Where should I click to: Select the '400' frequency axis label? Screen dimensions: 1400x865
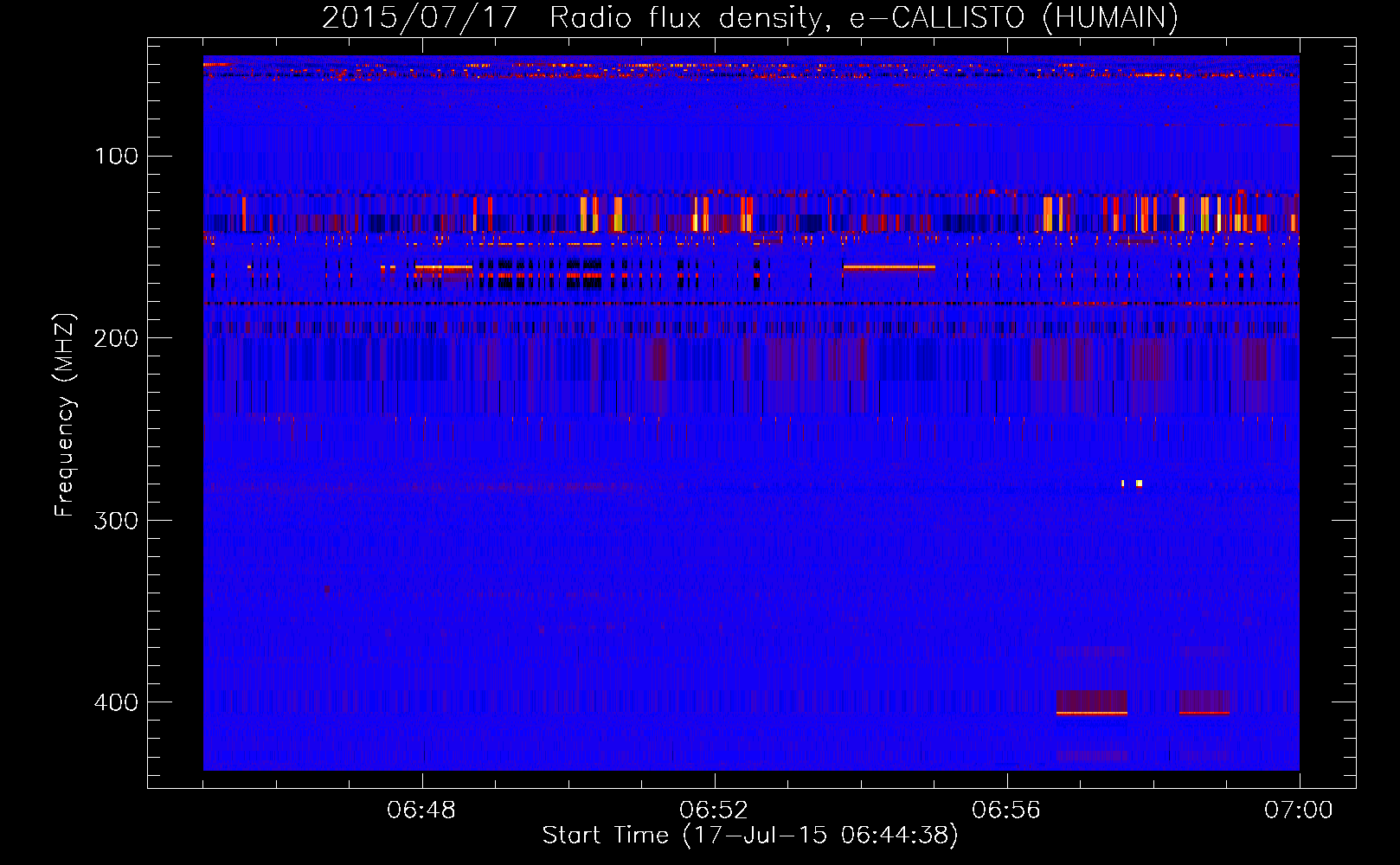[117, 702]
